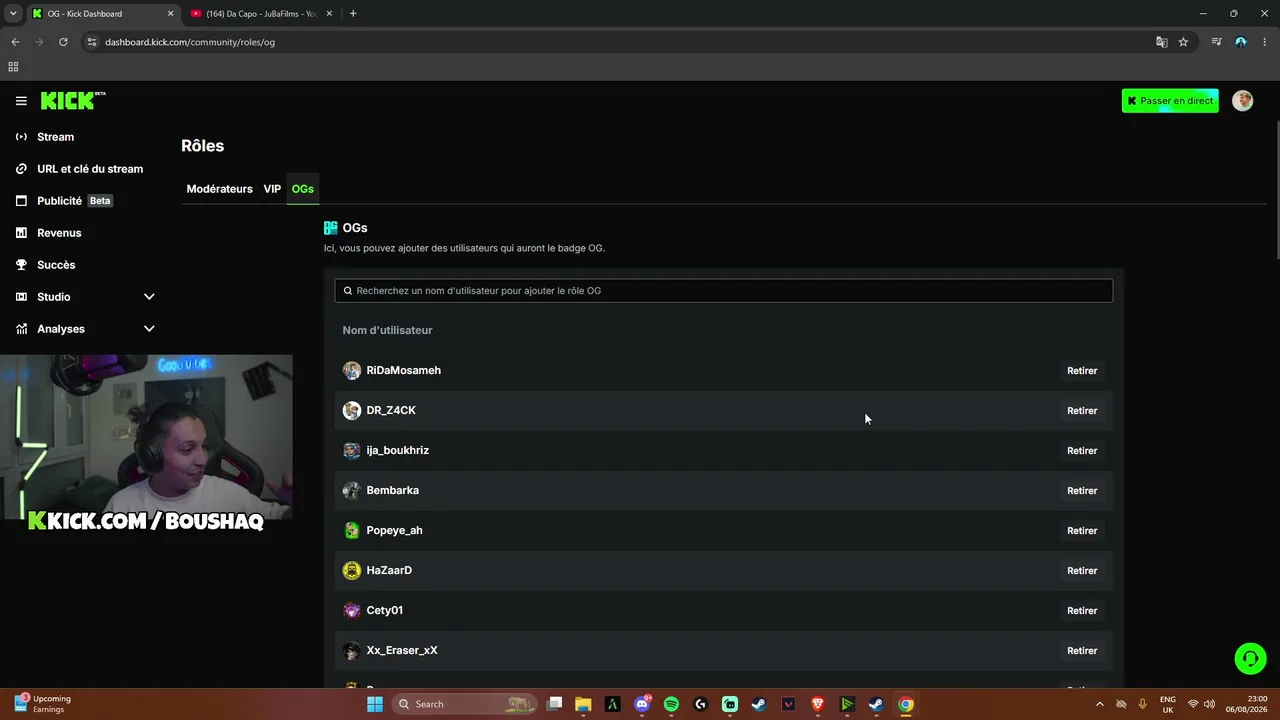Open a new browser tab

click(x=353, y=14)
